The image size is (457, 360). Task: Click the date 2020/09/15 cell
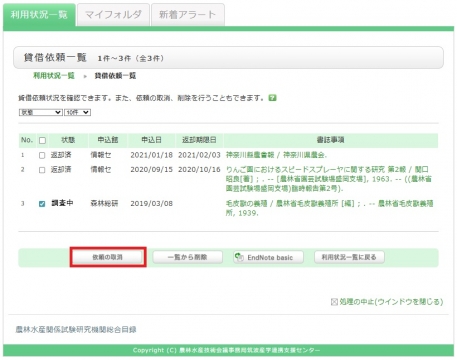[151, 170]
